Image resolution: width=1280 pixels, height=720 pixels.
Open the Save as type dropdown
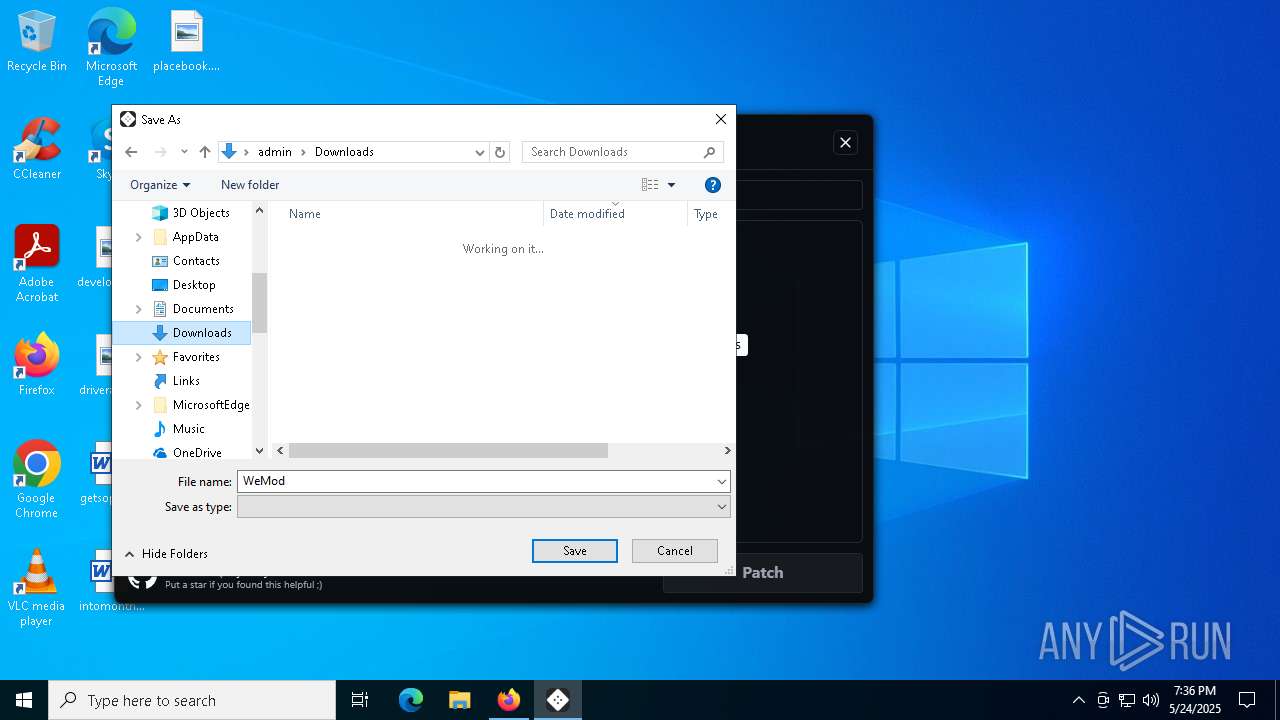(484, 507)
